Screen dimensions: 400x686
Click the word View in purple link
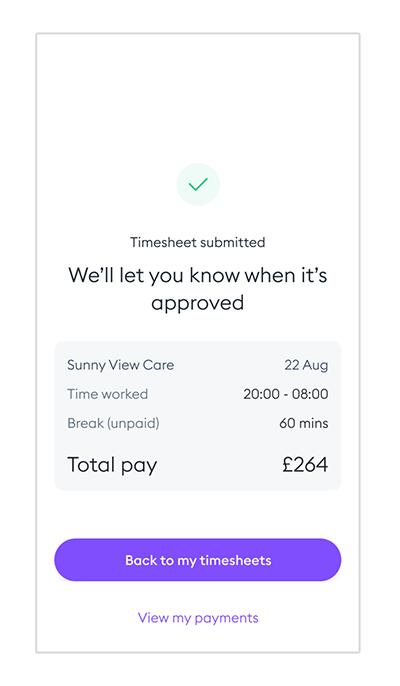(153, 618)
